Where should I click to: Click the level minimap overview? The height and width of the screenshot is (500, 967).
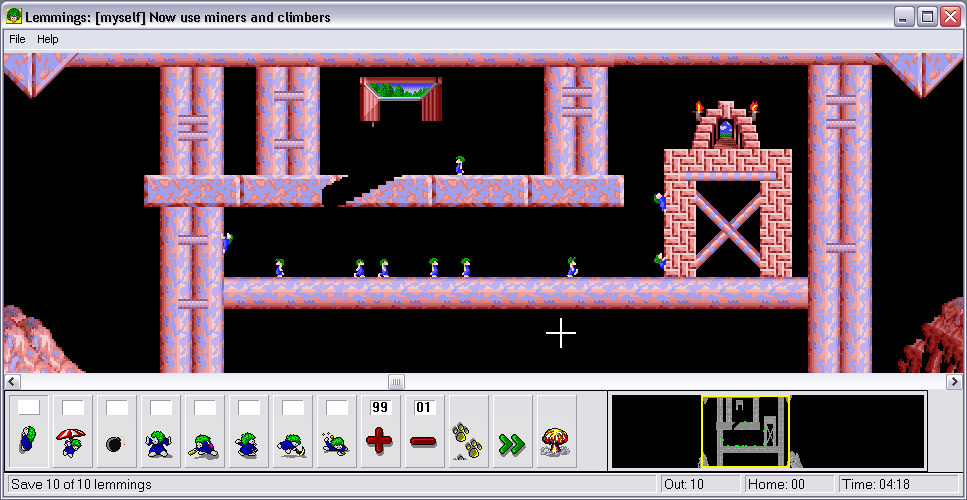[767, 431]
